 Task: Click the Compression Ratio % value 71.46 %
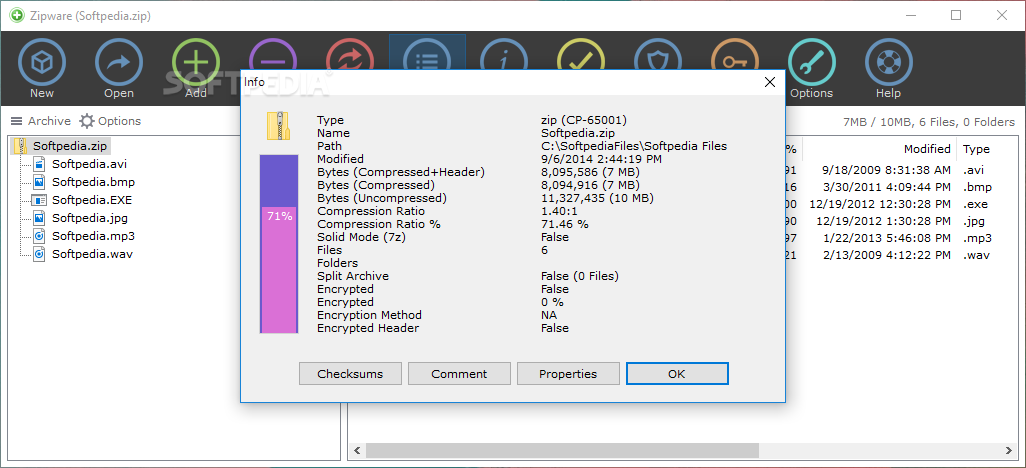pyautogui.click(x=565, y=224)
